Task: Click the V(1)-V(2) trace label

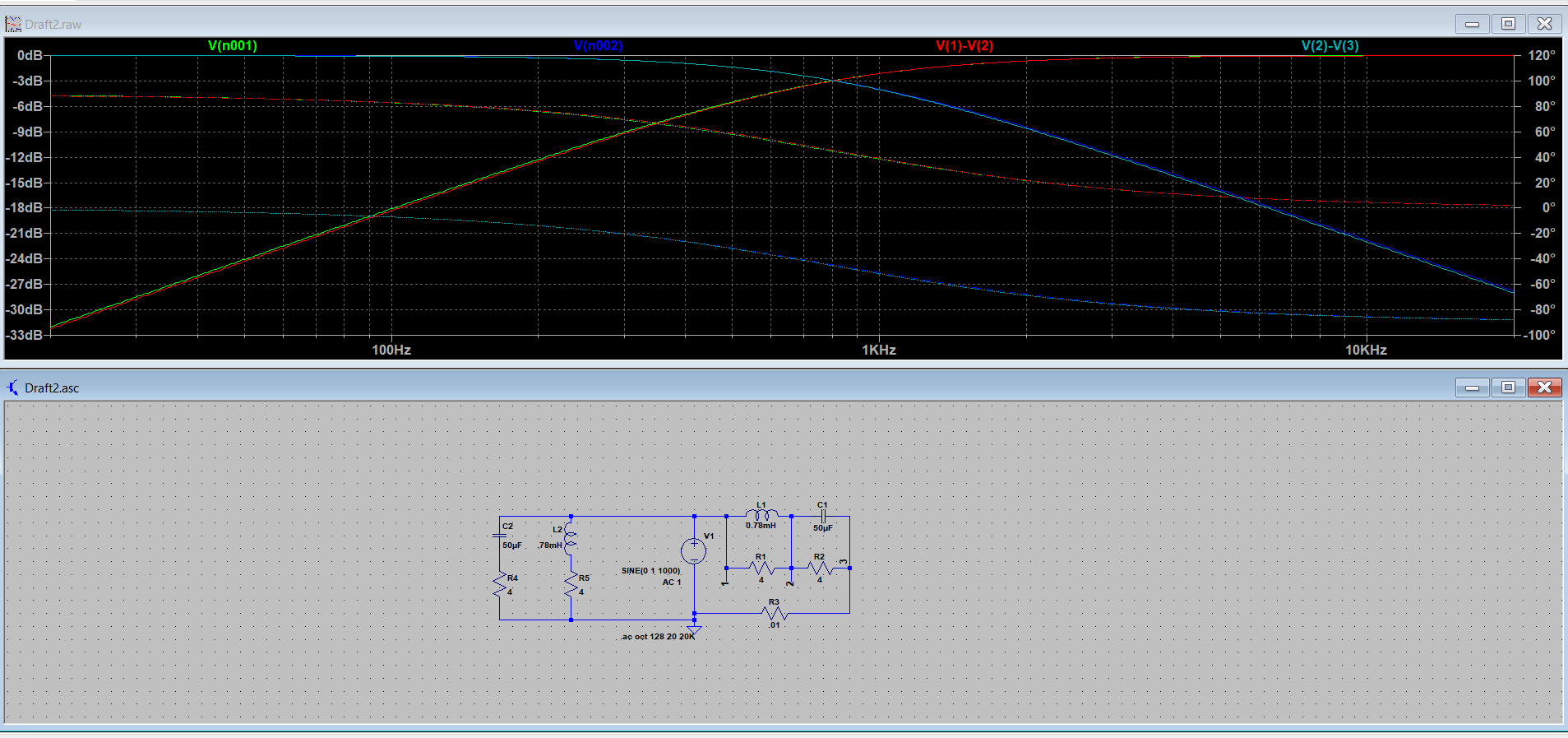Action: click(964, 46)
